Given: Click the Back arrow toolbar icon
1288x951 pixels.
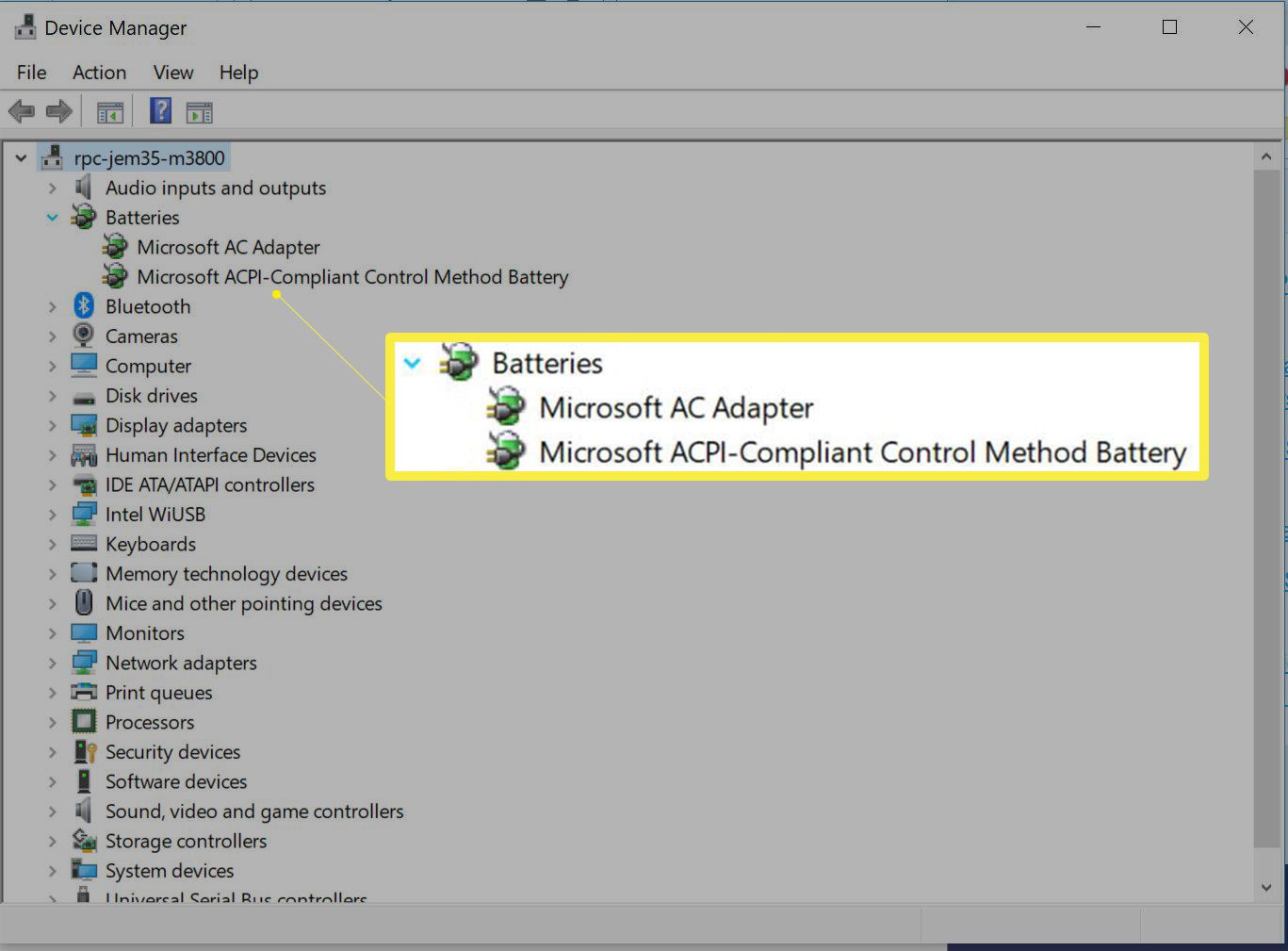Looking at the screenshot, I should (21, 112).
